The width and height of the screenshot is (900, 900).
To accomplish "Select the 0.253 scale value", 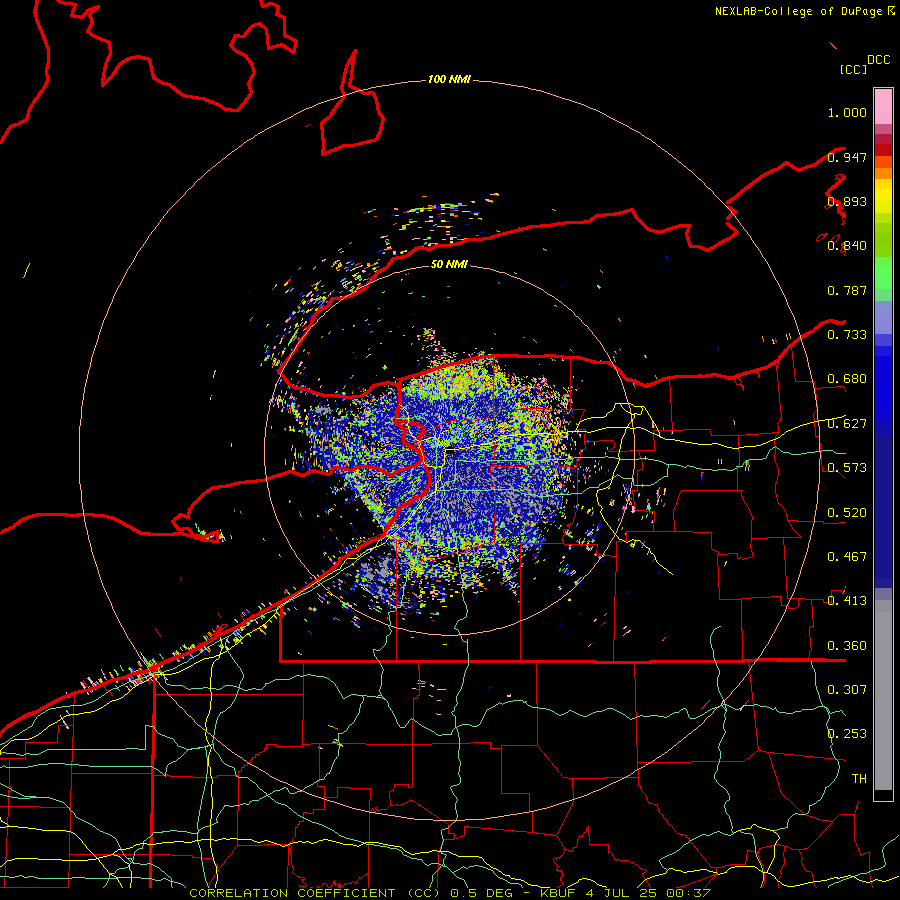I will (x=847, y=734).
